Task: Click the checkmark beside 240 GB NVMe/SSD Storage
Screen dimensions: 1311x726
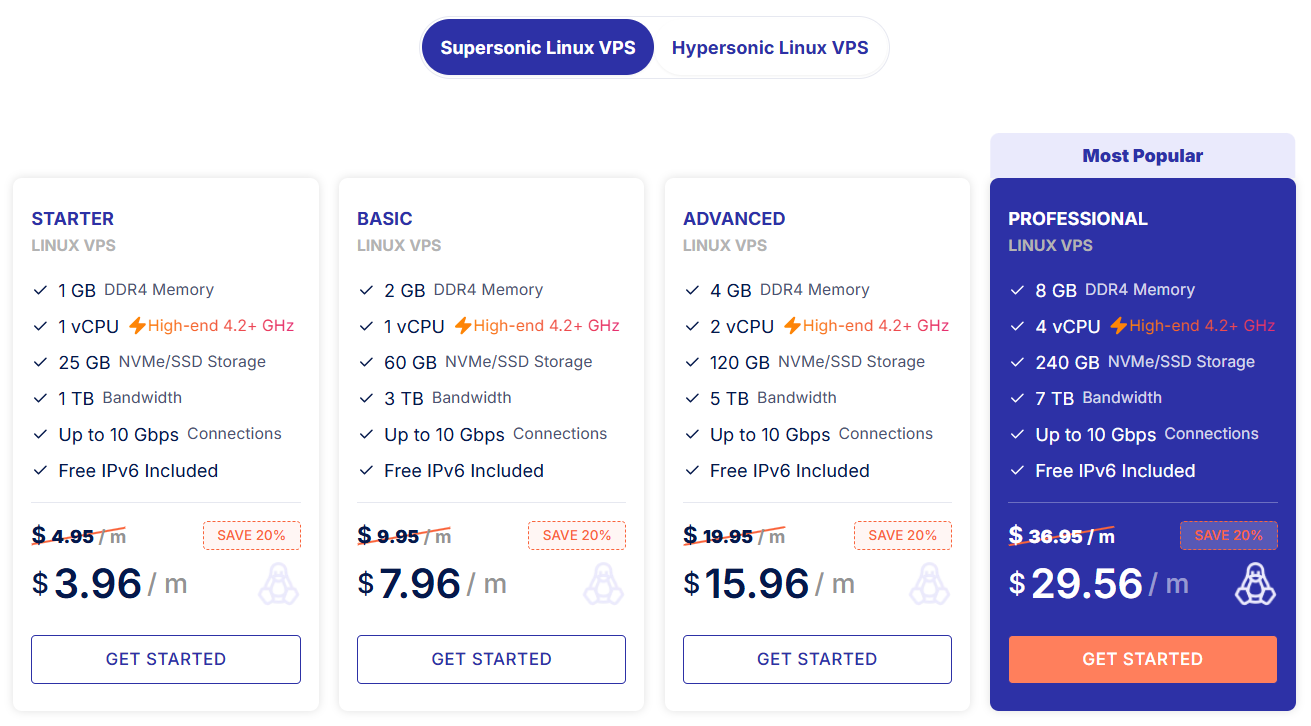Action: pyautogui.click(x=1017, y=362)
